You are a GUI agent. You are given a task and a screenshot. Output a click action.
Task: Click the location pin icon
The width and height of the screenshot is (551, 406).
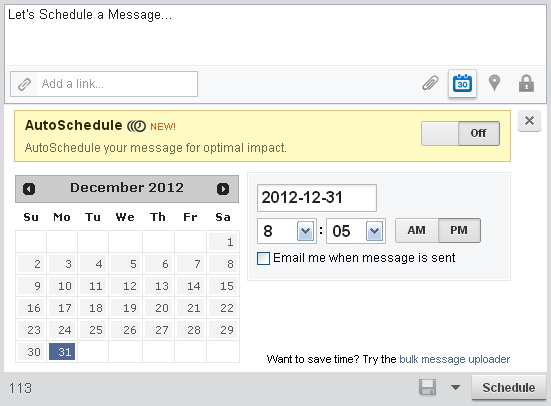tap(494, 83)
